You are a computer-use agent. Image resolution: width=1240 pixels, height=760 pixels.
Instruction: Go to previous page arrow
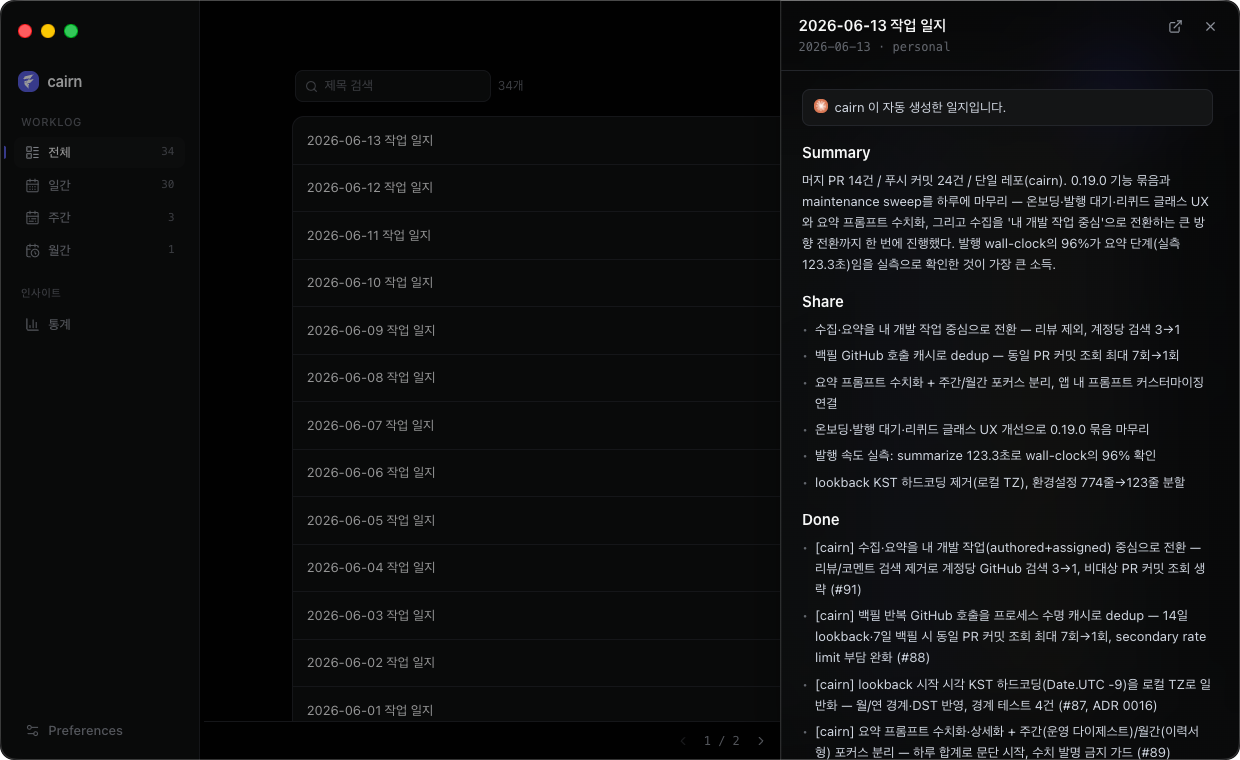(684, 741)
